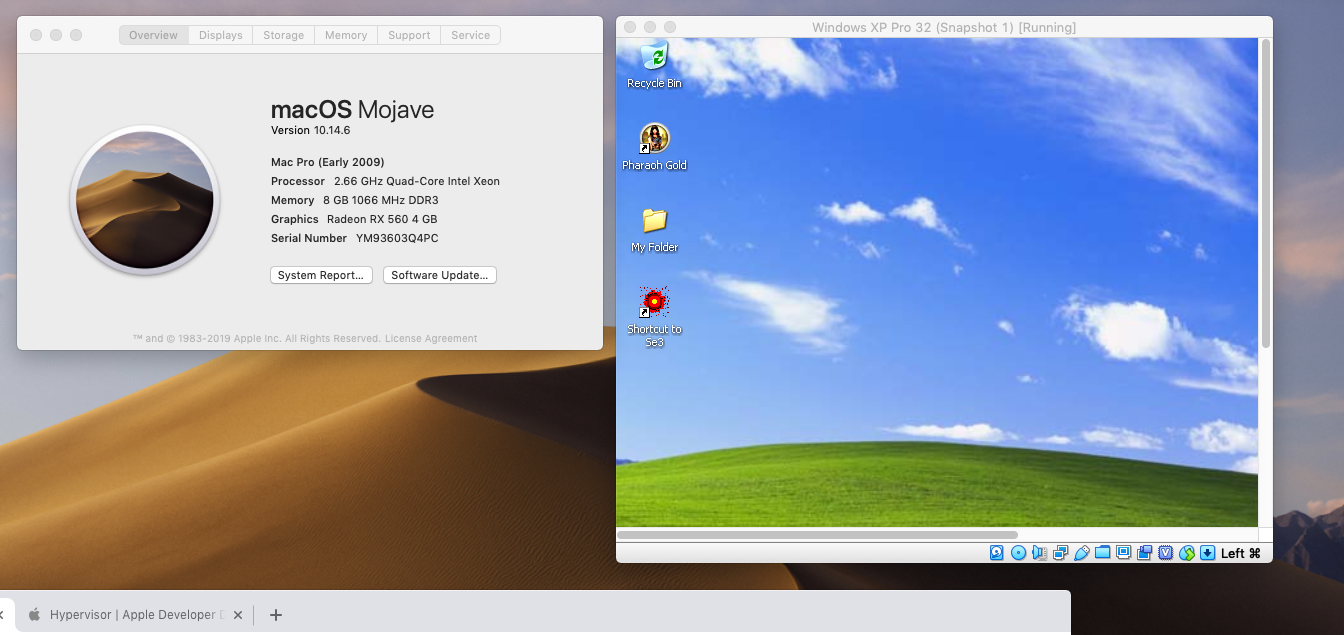Select the My Folder desktop icon
Viewport: 1344px width, 635px height.
[654, 230]
